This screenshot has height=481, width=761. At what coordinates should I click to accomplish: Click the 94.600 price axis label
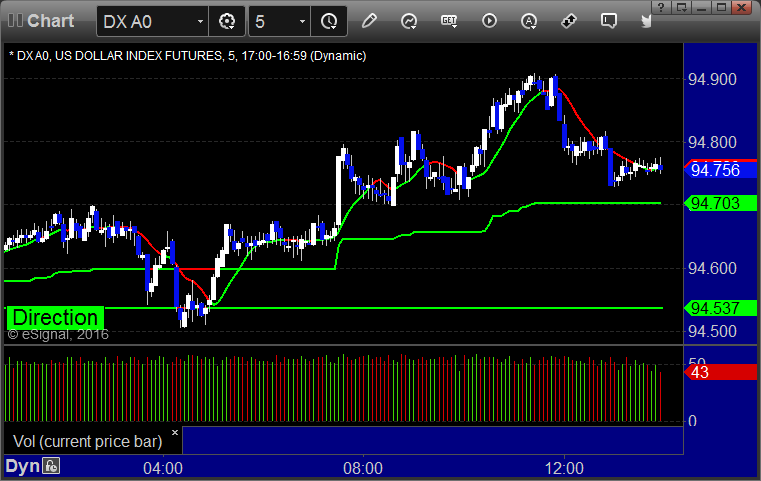tap(712, 268)
